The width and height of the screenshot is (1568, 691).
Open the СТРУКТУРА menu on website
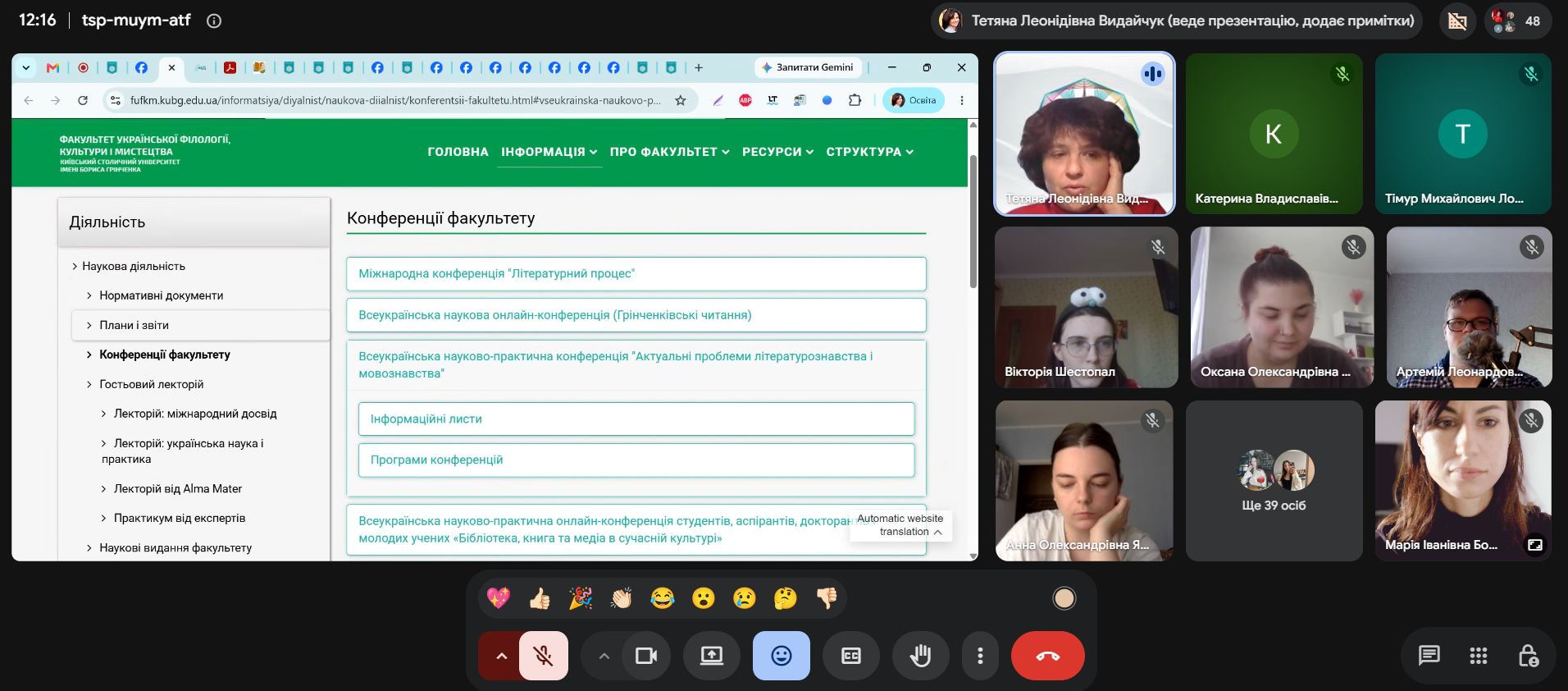(869, 152)
